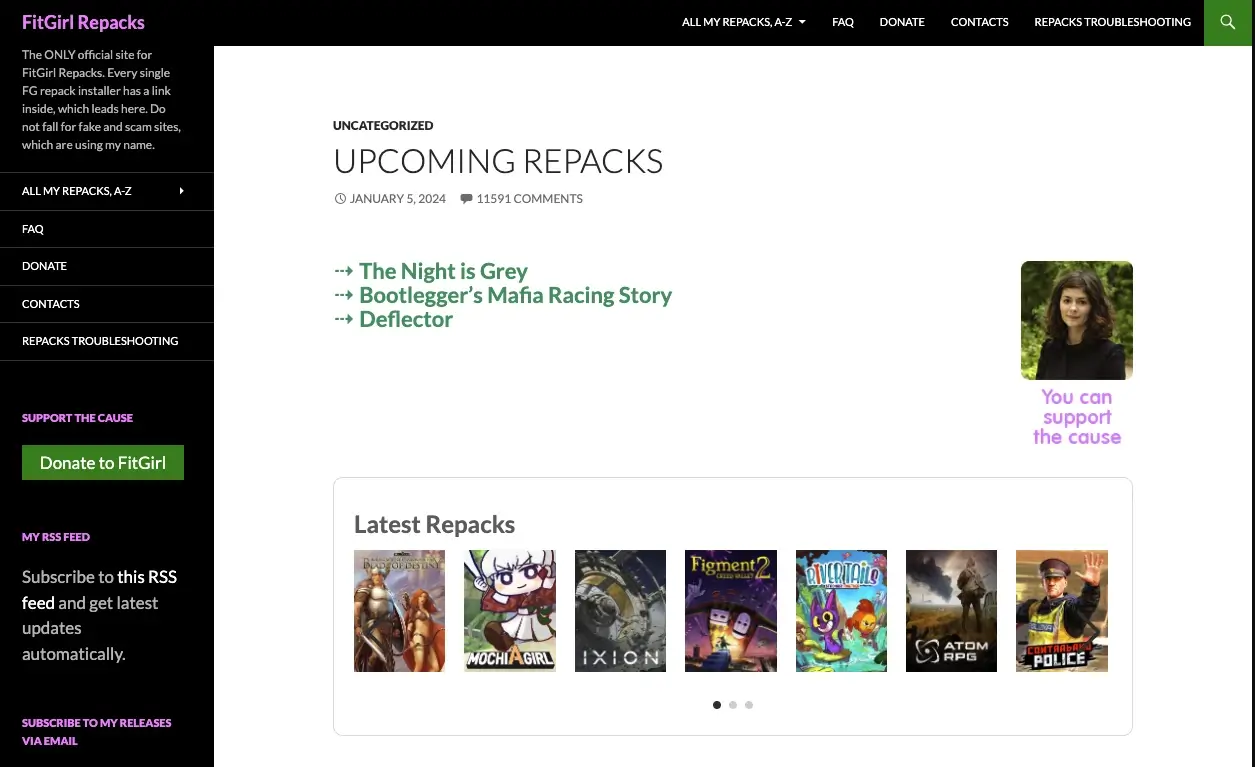Viewport: 1255px width, 767px height.
Task: Open Contacts in the left sidebar
Action: (51, 304)
